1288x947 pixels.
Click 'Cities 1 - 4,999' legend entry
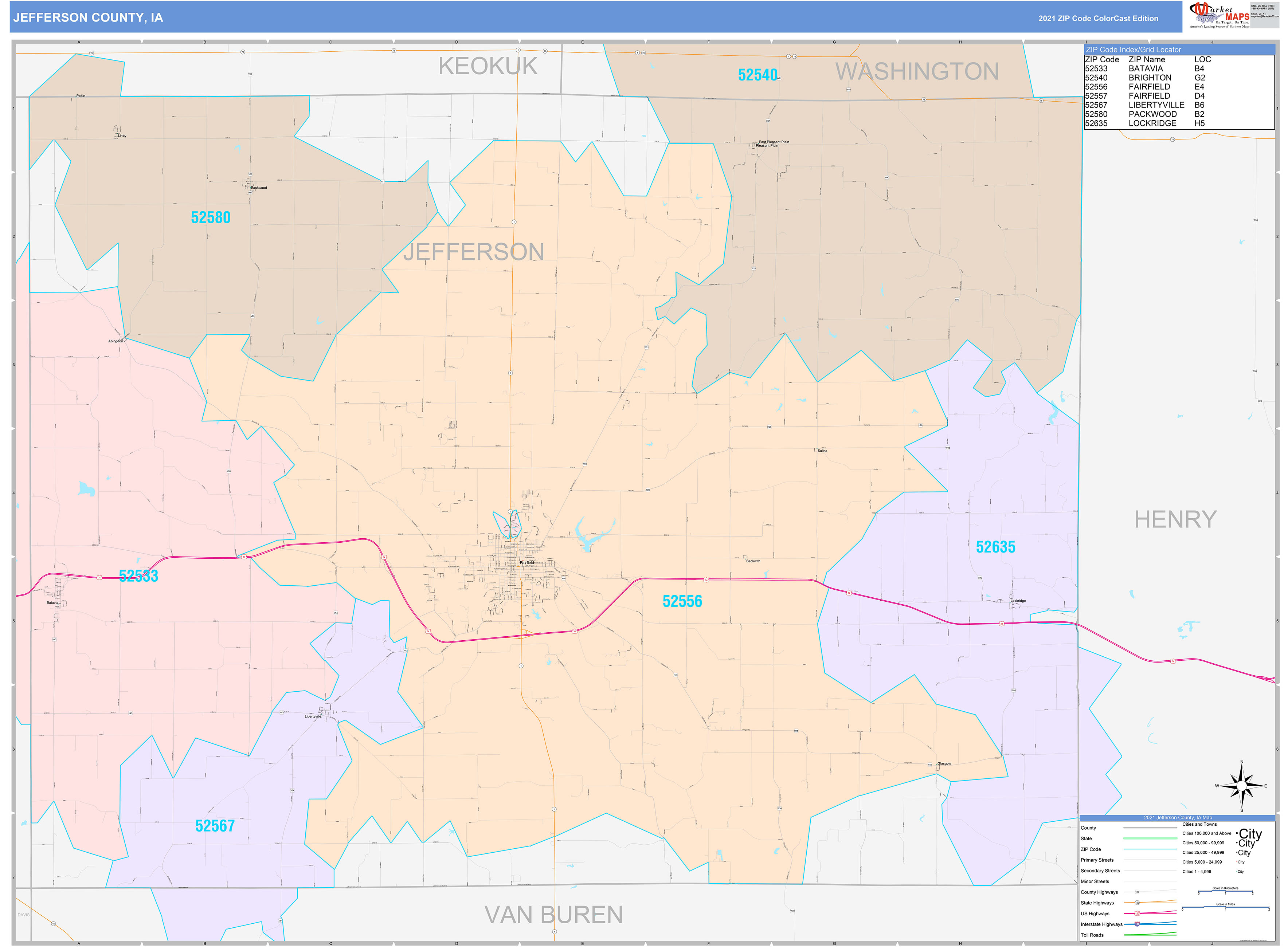click(1197, 871)
